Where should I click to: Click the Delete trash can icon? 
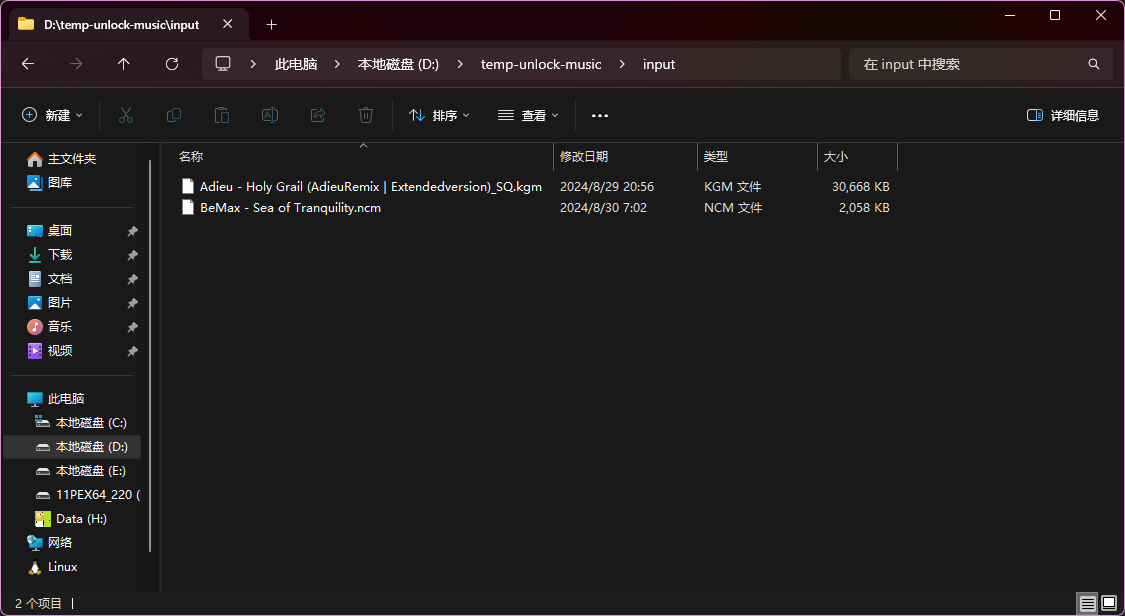click(x=366, y=115)
